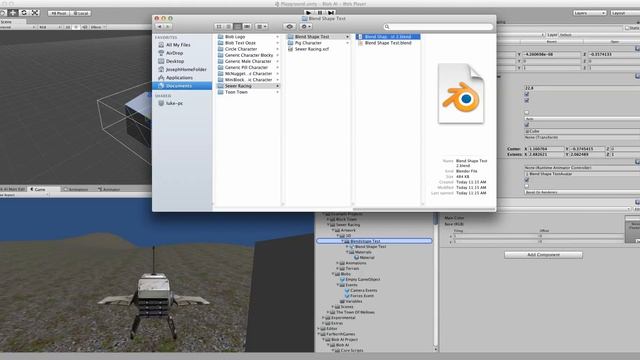
Task: Click the Finder search field
Action: (x=438, y=27)
